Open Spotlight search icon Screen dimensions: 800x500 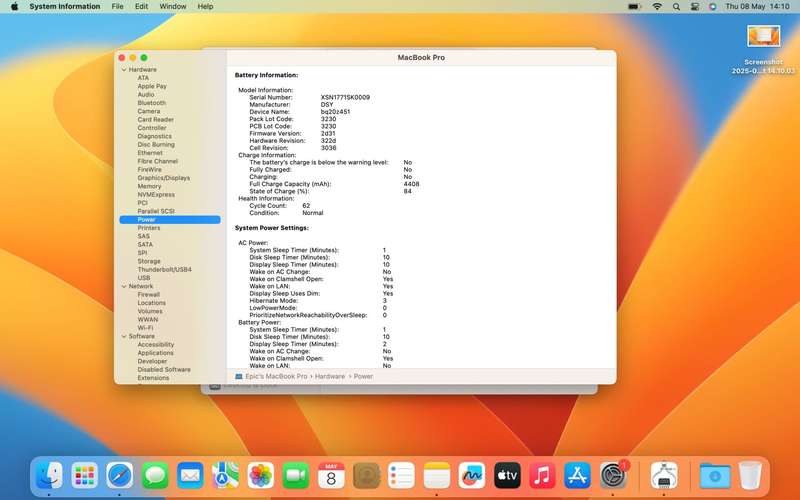pos(676,7)
